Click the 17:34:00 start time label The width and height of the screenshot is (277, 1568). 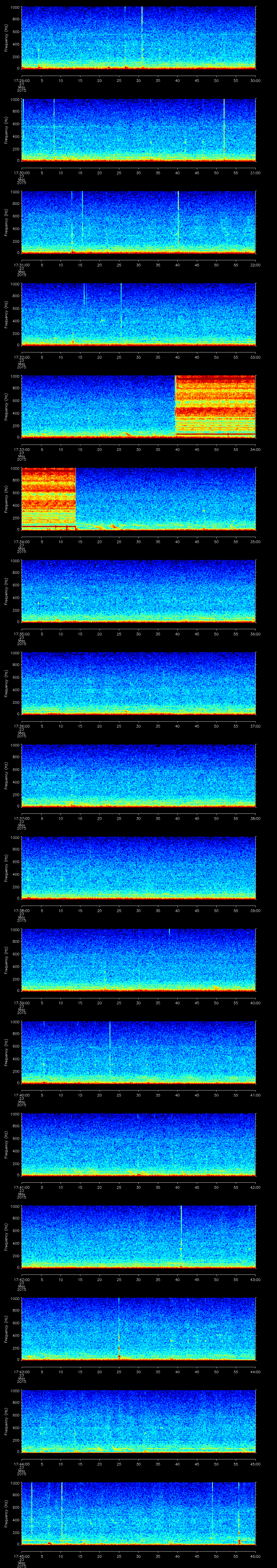pyautogui.click(x=21, y=542)
